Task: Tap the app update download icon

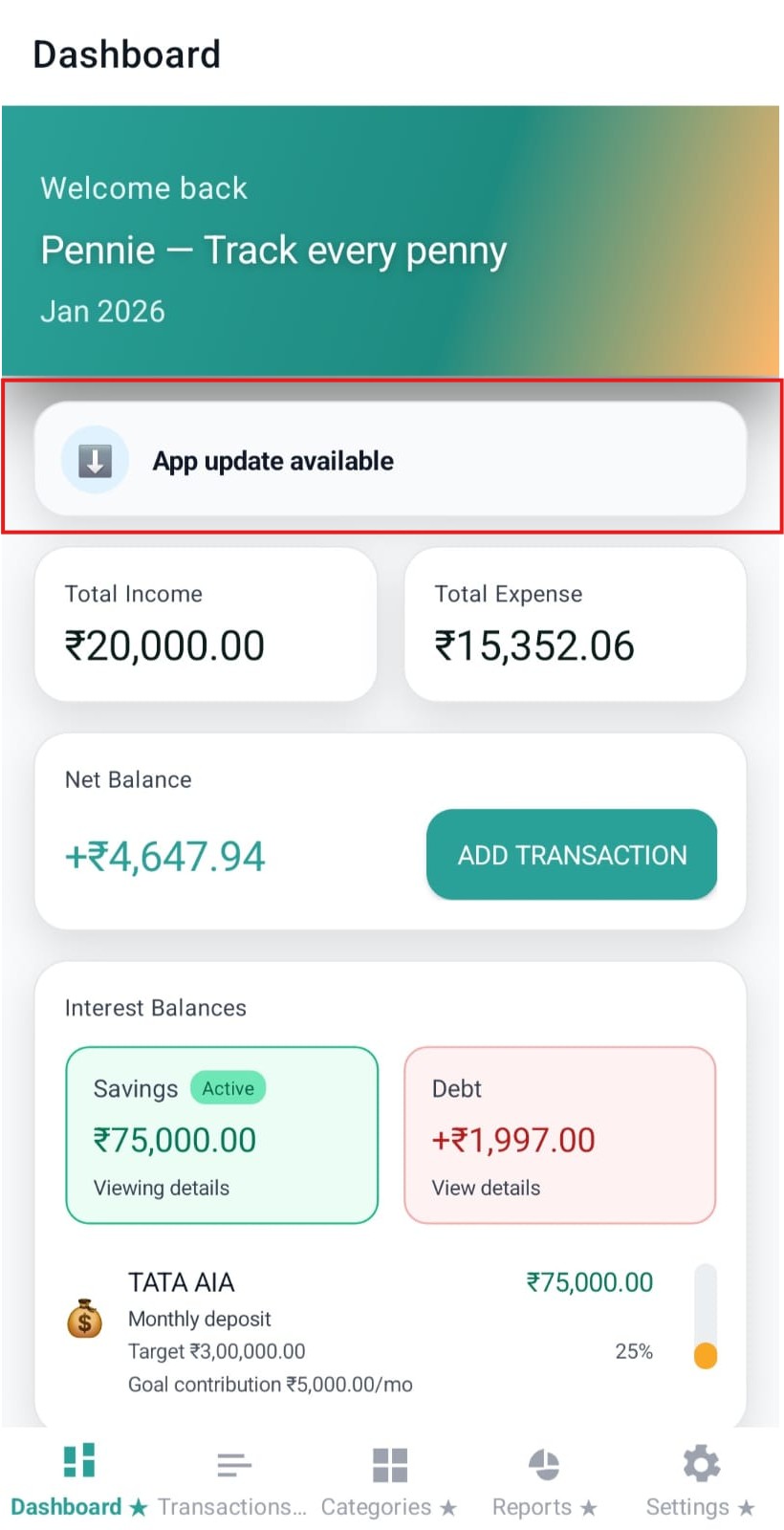Action: tap(93, 460)
